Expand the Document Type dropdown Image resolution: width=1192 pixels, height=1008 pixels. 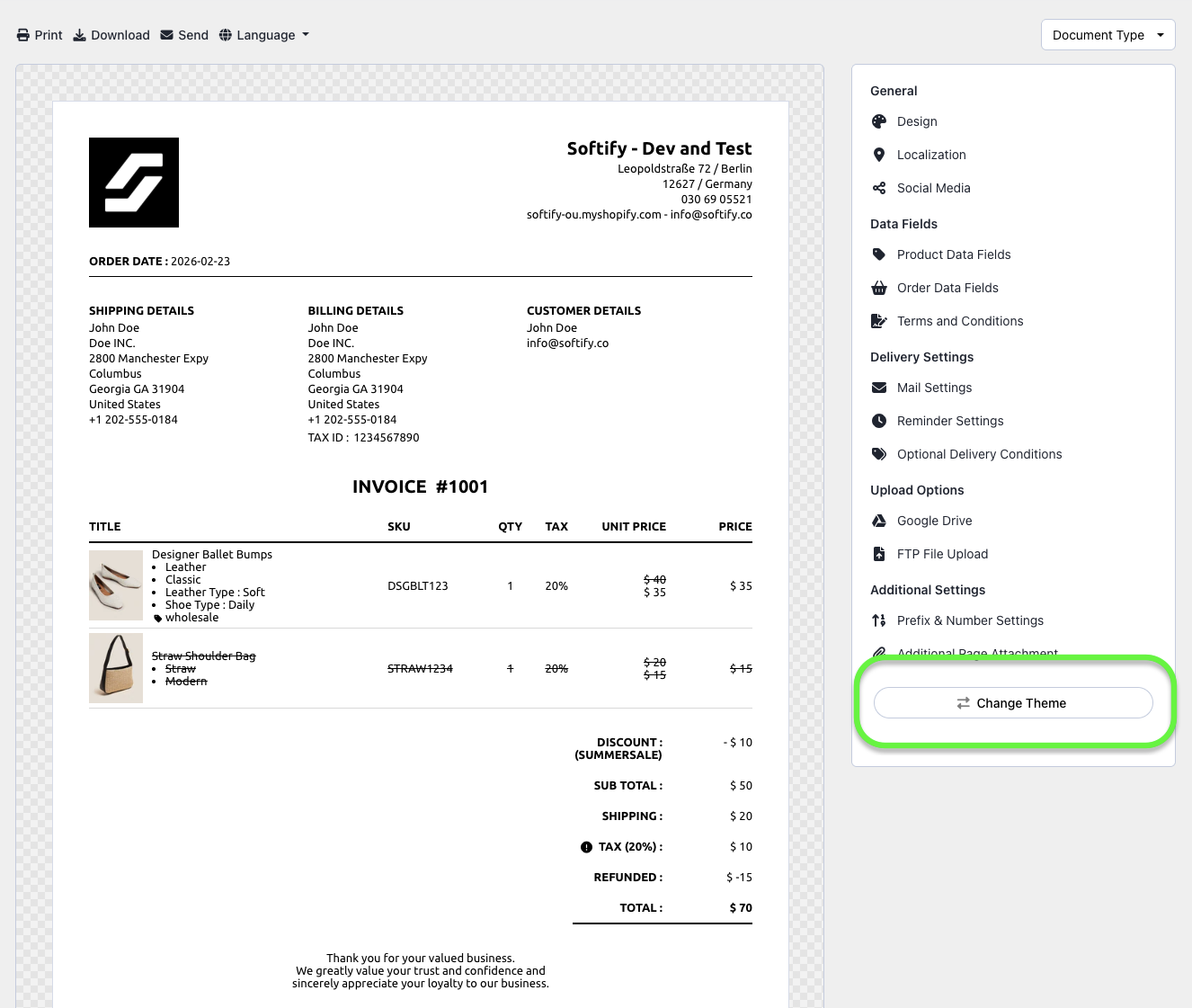point(1107,35)
